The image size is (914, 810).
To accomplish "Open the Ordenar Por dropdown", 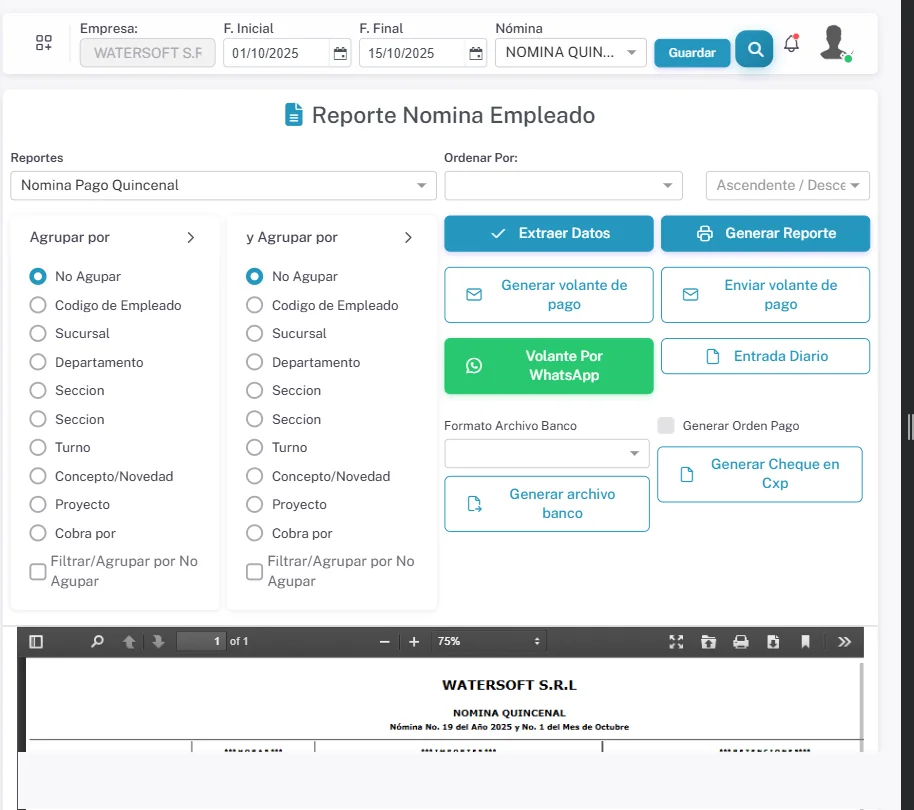I will tap(563, 185).
